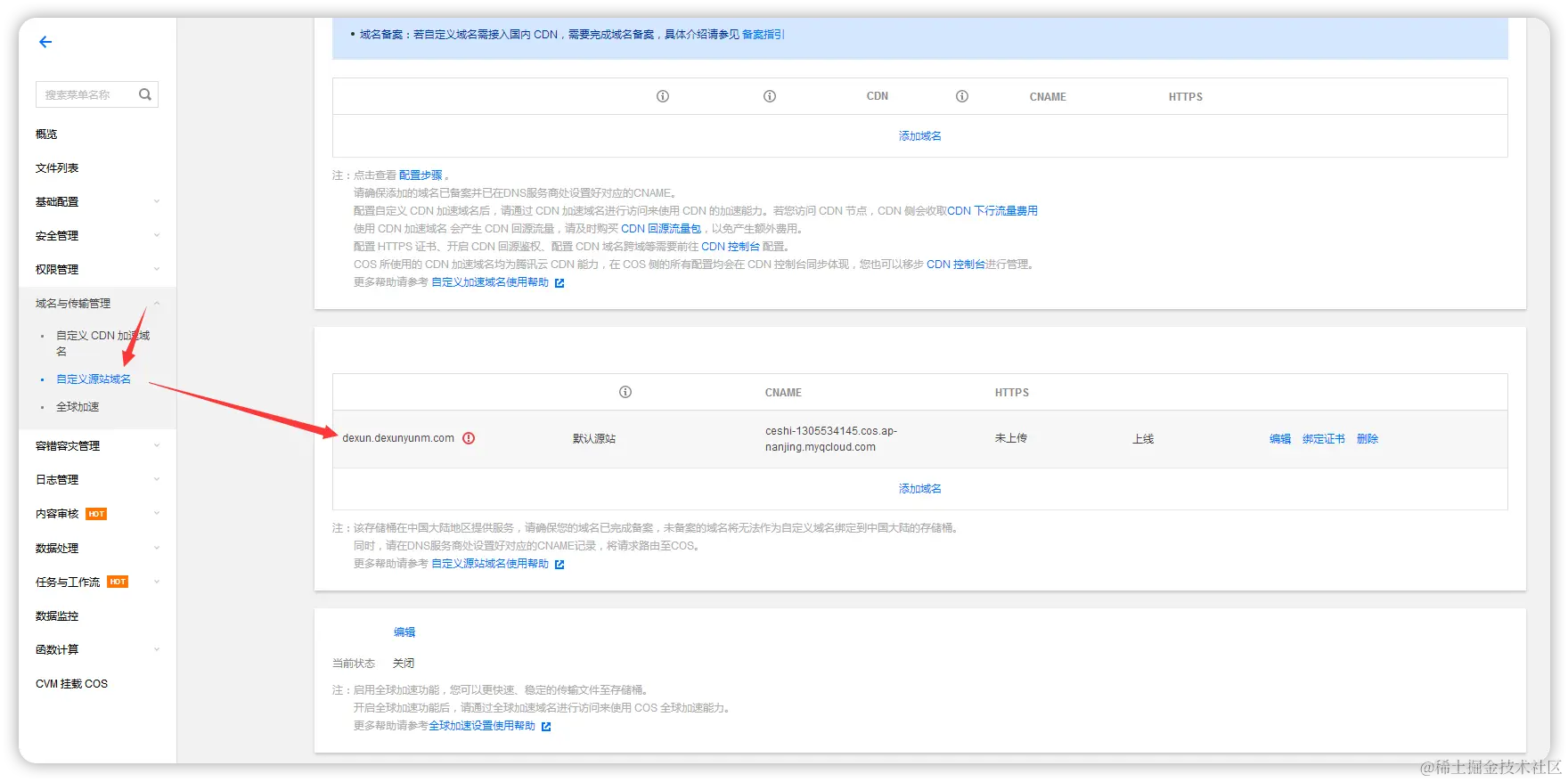Screen dimensions: 1568x782
Task: Focus the 搜索菜单名称 search field
Action: point(97,94)
